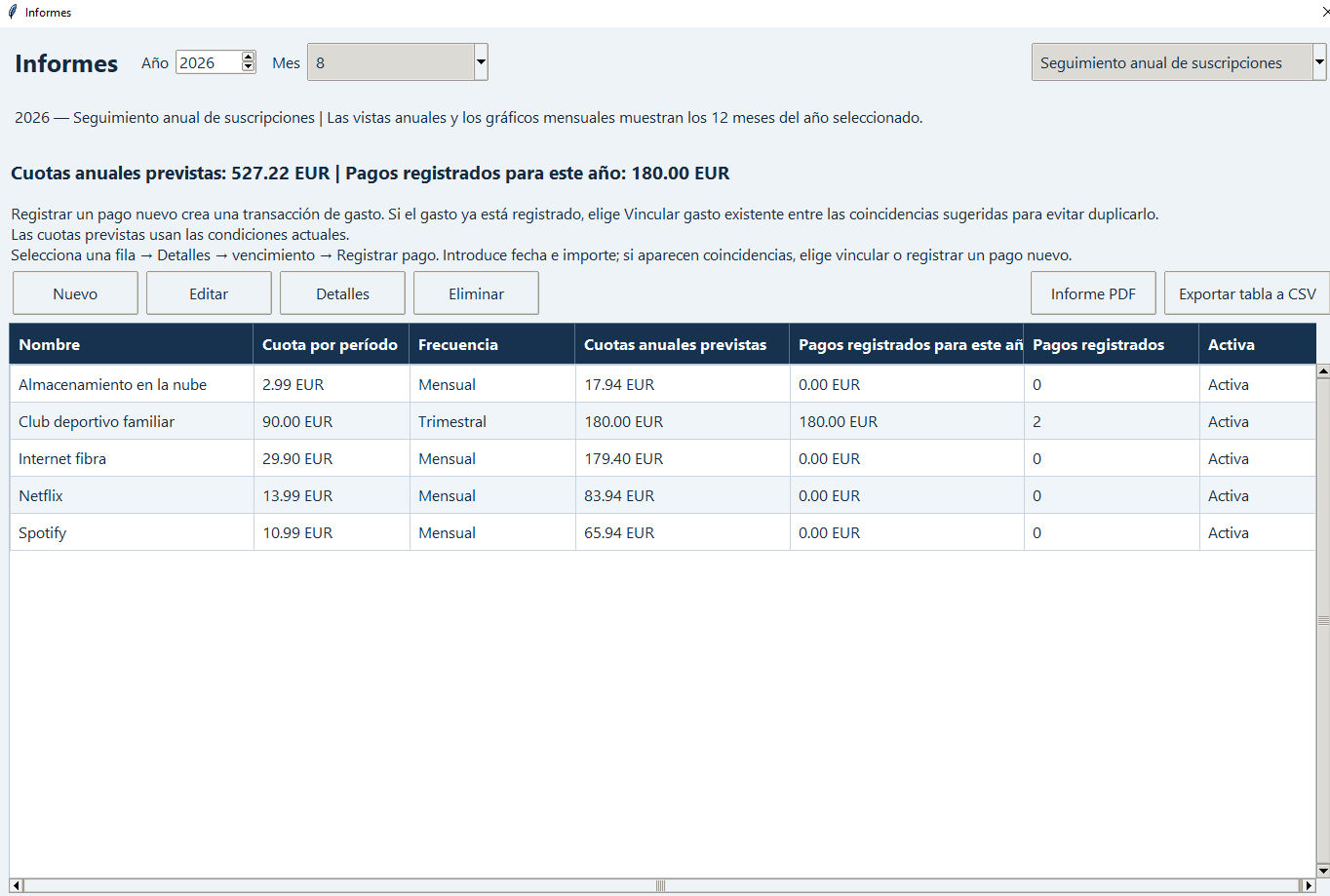Click the Activa column header
Viewport: 1330px width, 896px height.
coord(1258,344)
